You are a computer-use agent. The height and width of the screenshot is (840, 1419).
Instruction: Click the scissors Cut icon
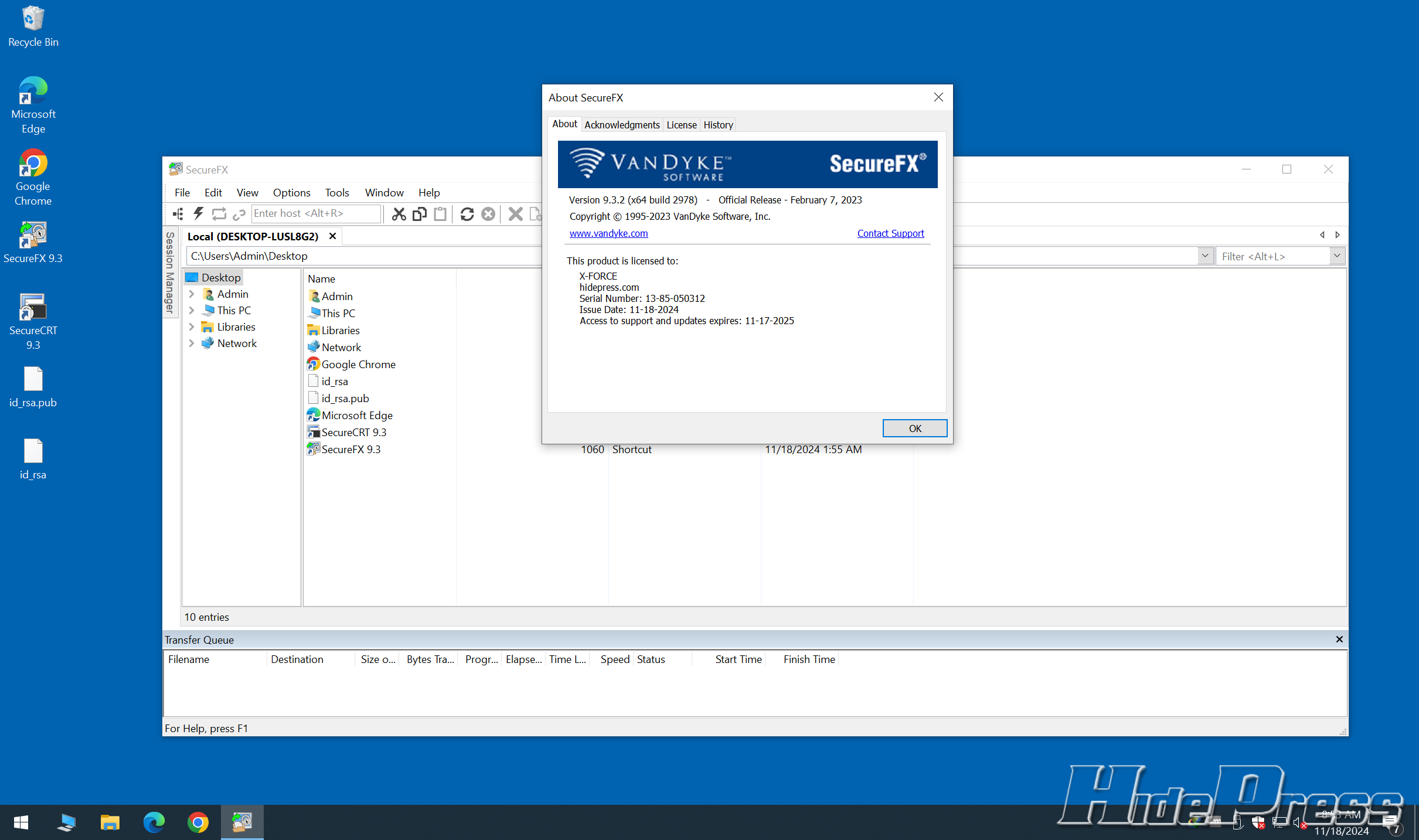399,214
